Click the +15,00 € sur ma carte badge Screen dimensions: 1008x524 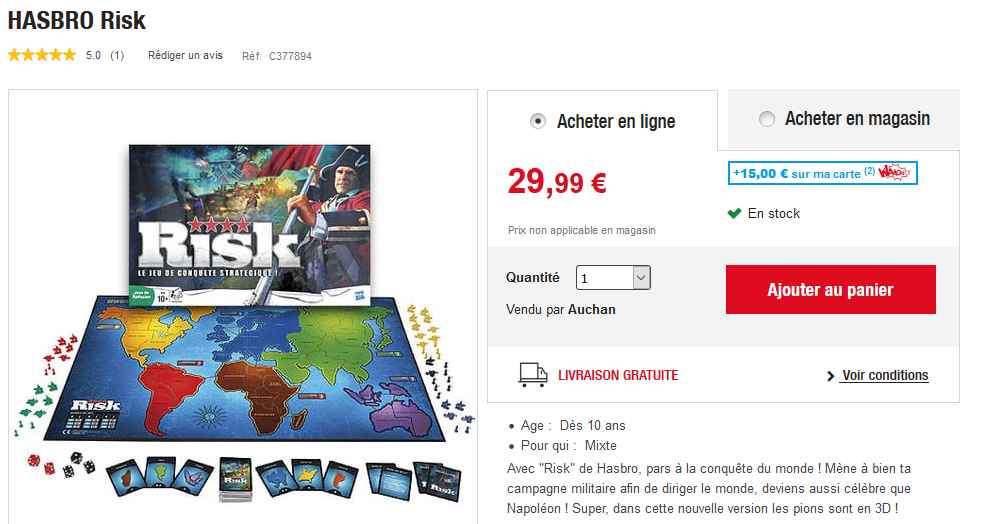click(x=822, y=173)
